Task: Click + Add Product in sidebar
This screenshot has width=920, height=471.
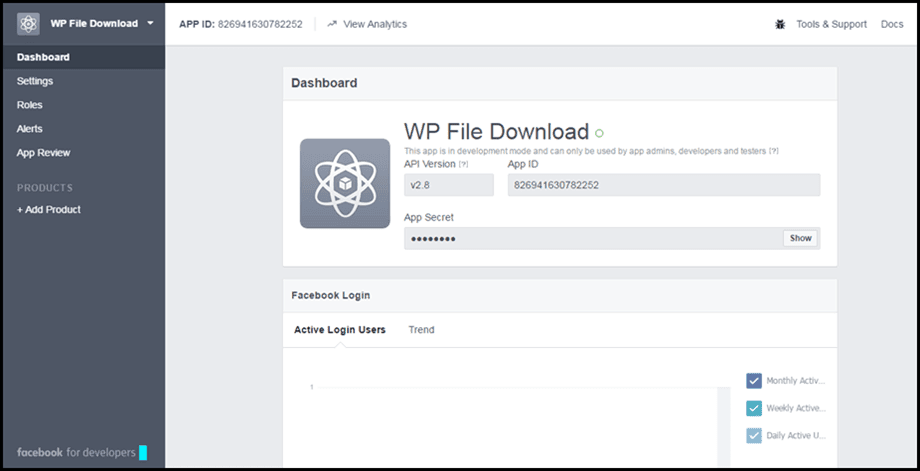Action: click(49, 210)
